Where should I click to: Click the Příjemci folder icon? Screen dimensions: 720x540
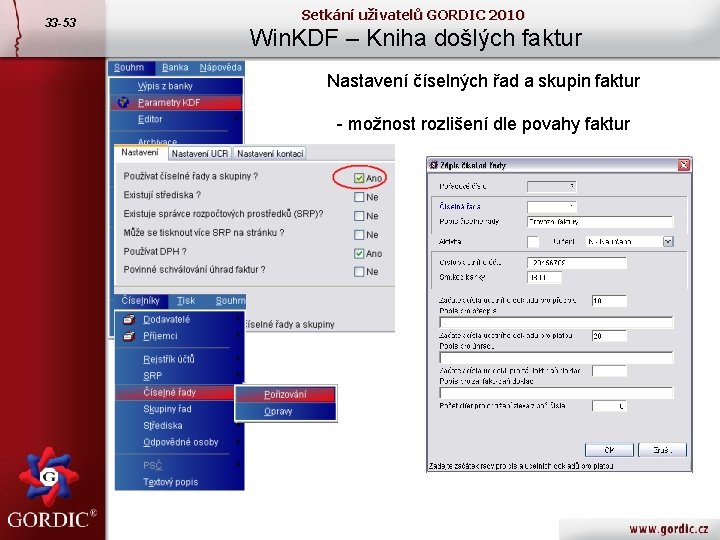pyautogui.click(x=129, y=336)
